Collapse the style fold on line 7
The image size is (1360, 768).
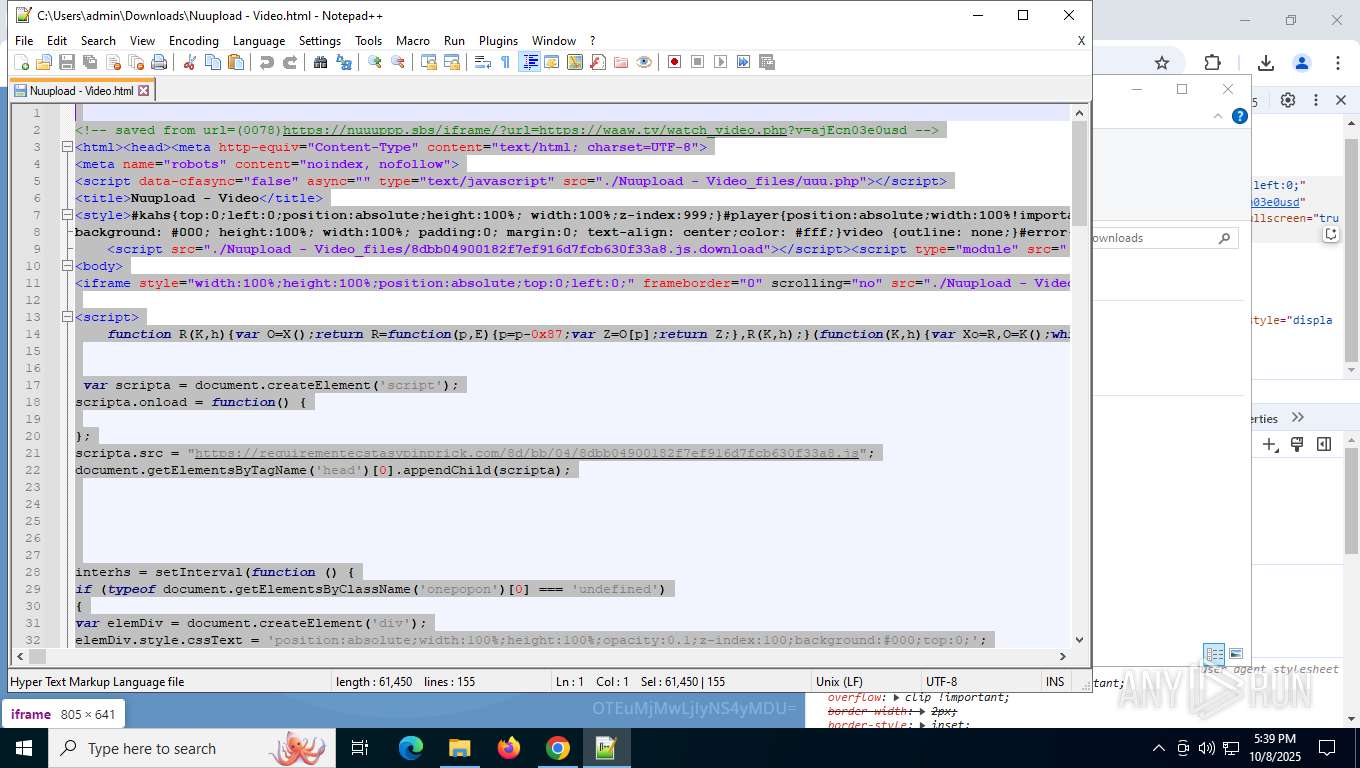pos(65,215)
